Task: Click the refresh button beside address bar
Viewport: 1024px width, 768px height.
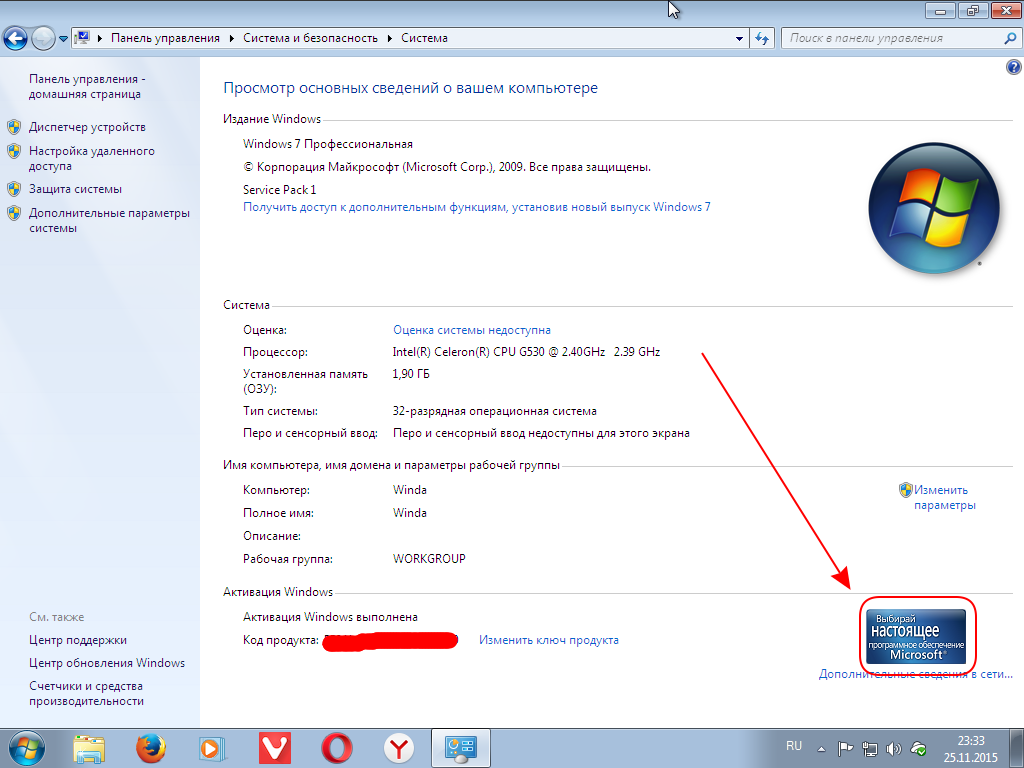Action: click(762, 39)
